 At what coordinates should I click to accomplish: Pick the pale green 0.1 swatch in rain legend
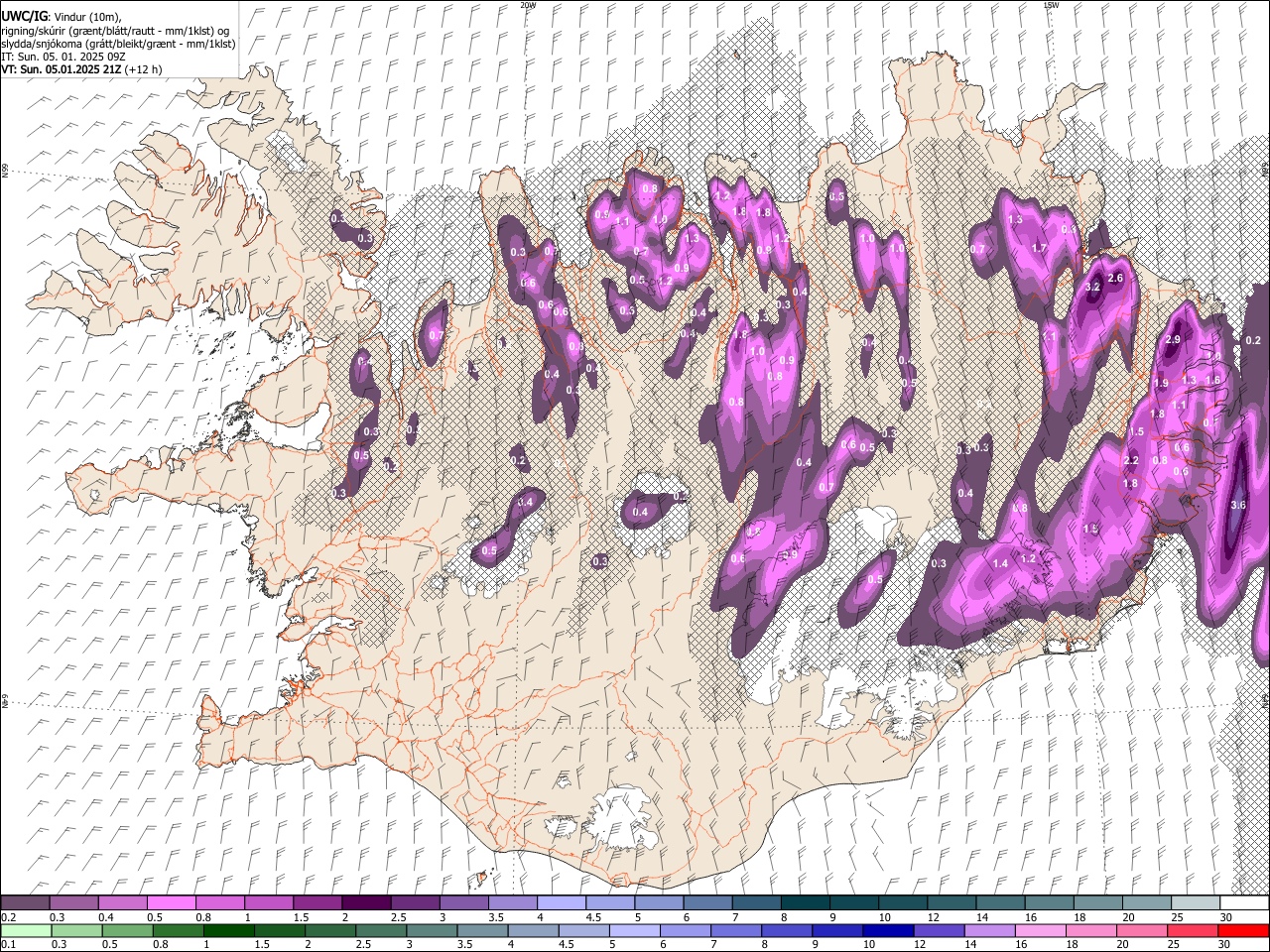(25, 930)
